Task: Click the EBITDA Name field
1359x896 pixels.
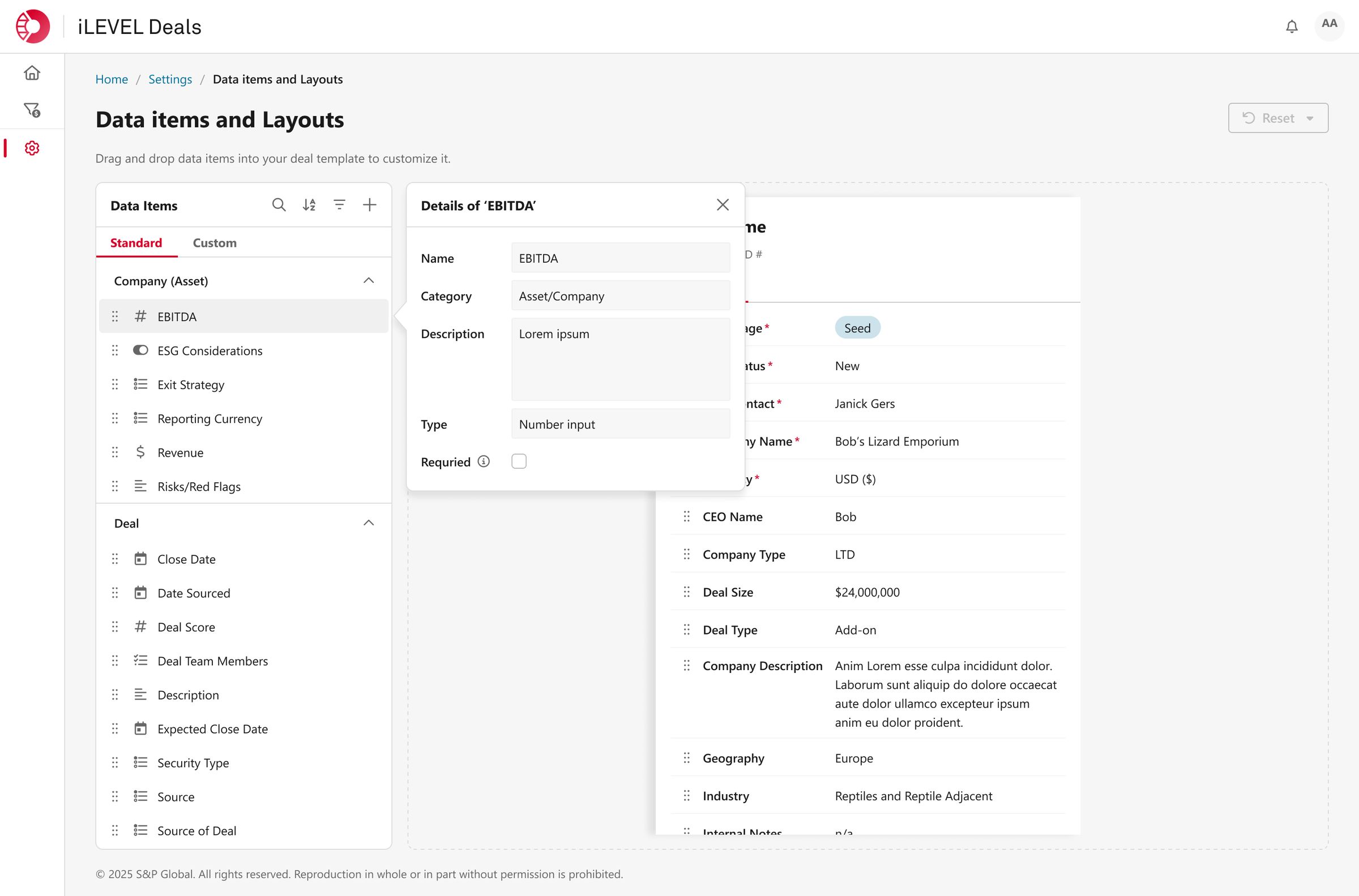Action: pos(621,258)
